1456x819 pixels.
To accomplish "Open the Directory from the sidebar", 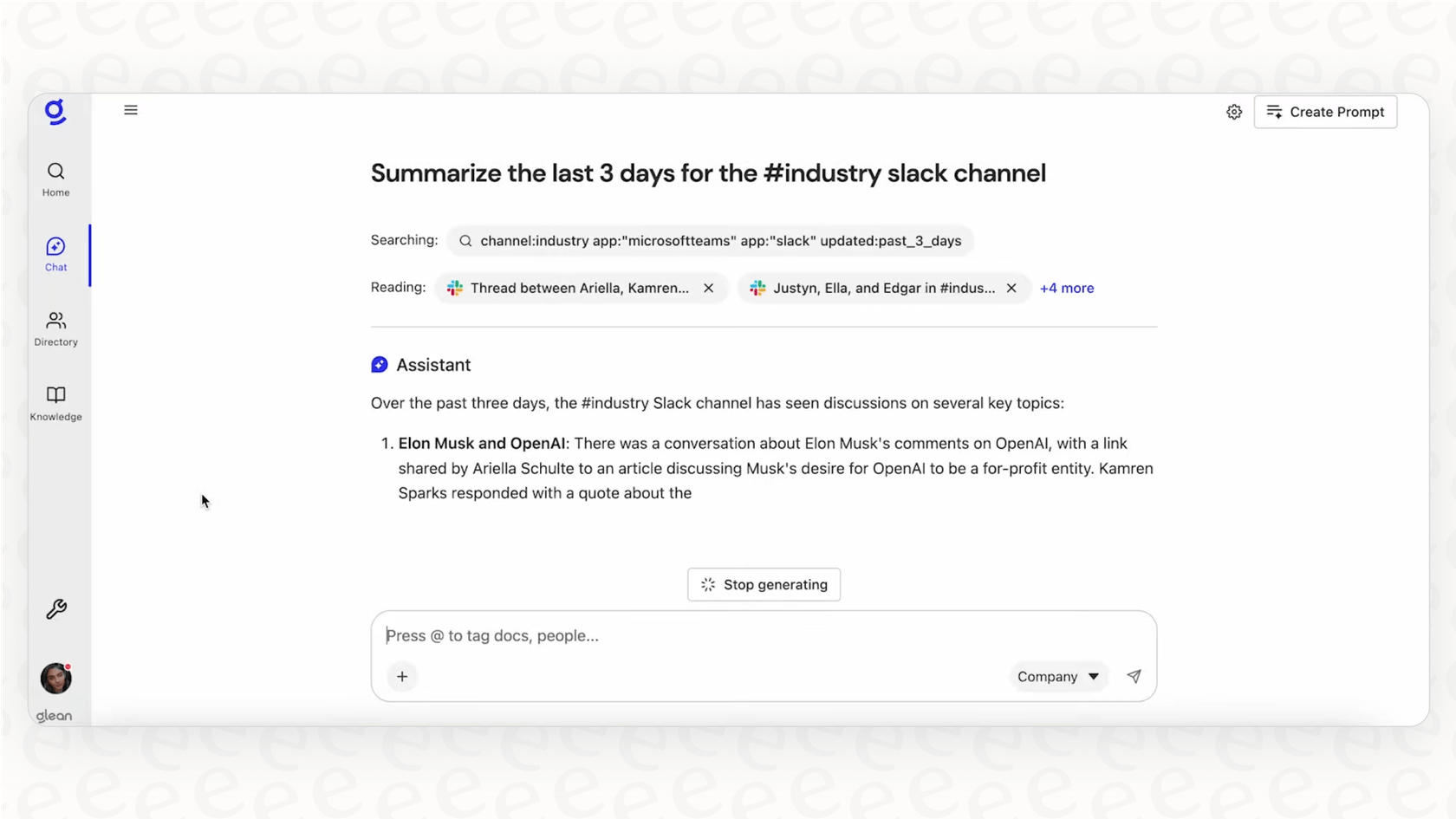I will (55, 328).
